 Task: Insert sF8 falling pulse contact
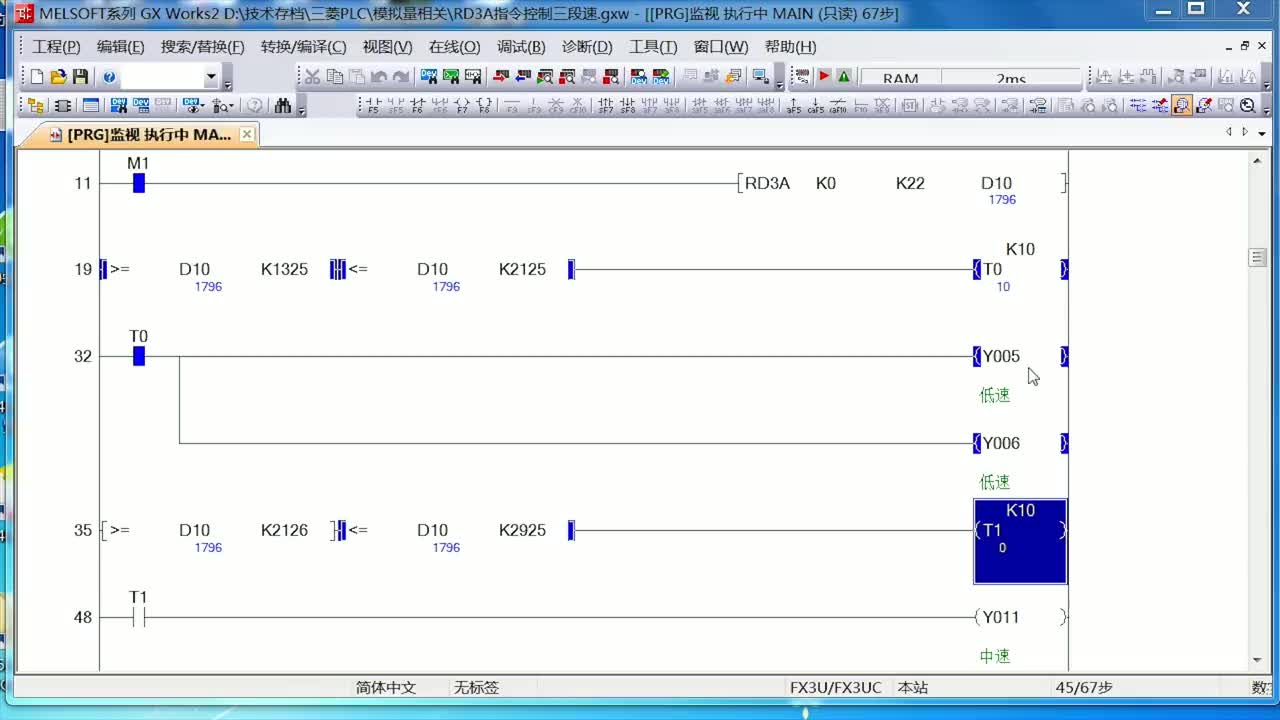pyautogui.click(x=627, y=105)
